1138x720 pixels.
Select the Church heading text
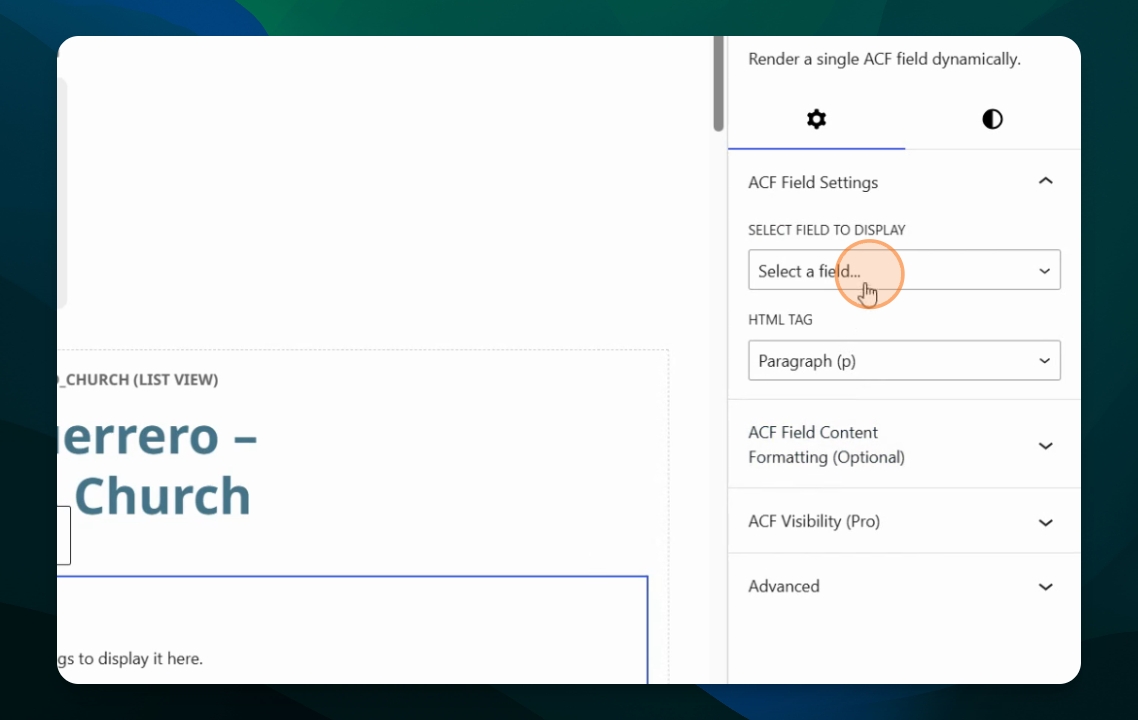163,496
